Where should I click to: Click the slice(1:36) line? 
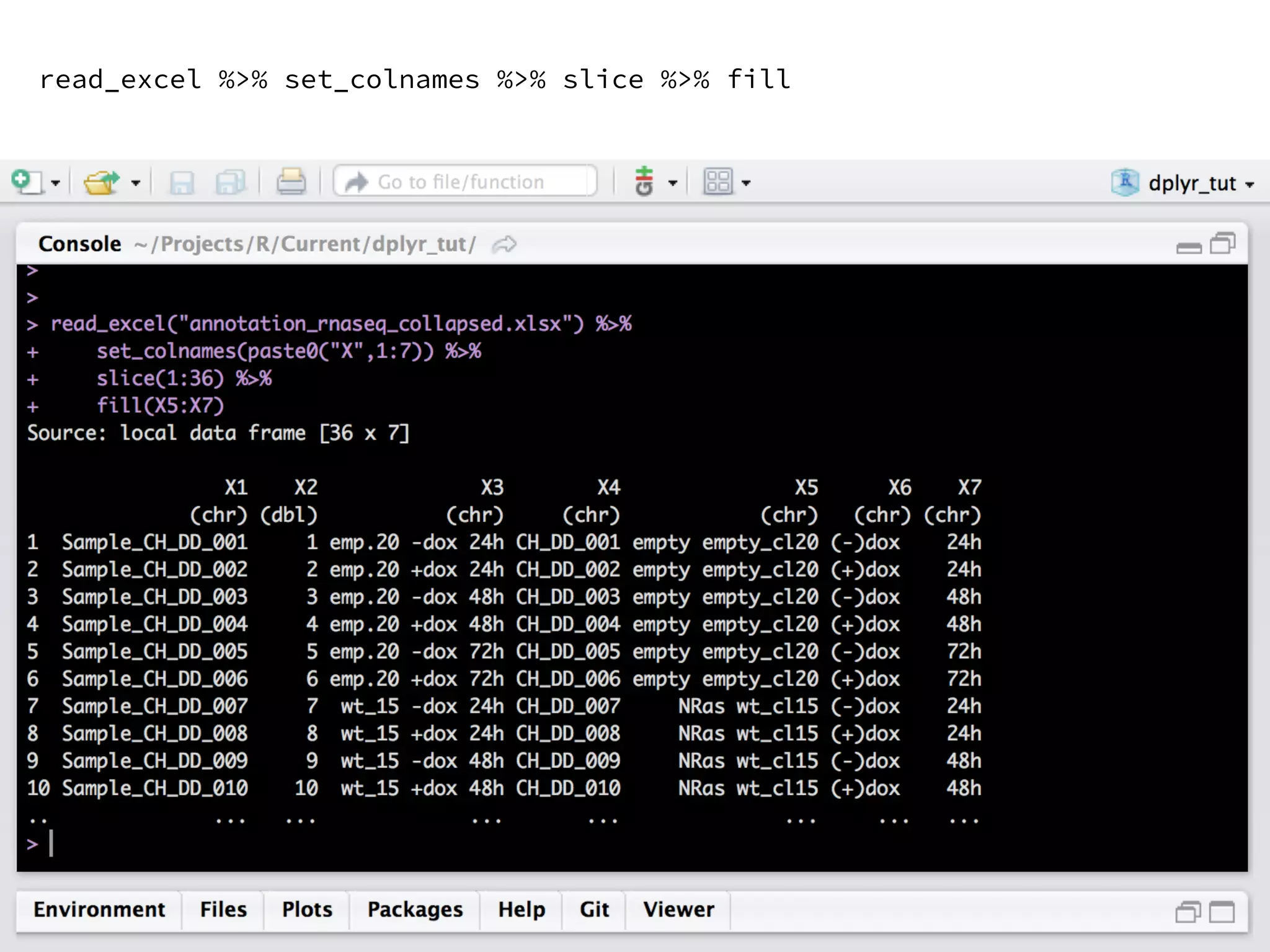pyautogui.click(x=184, y=379)
